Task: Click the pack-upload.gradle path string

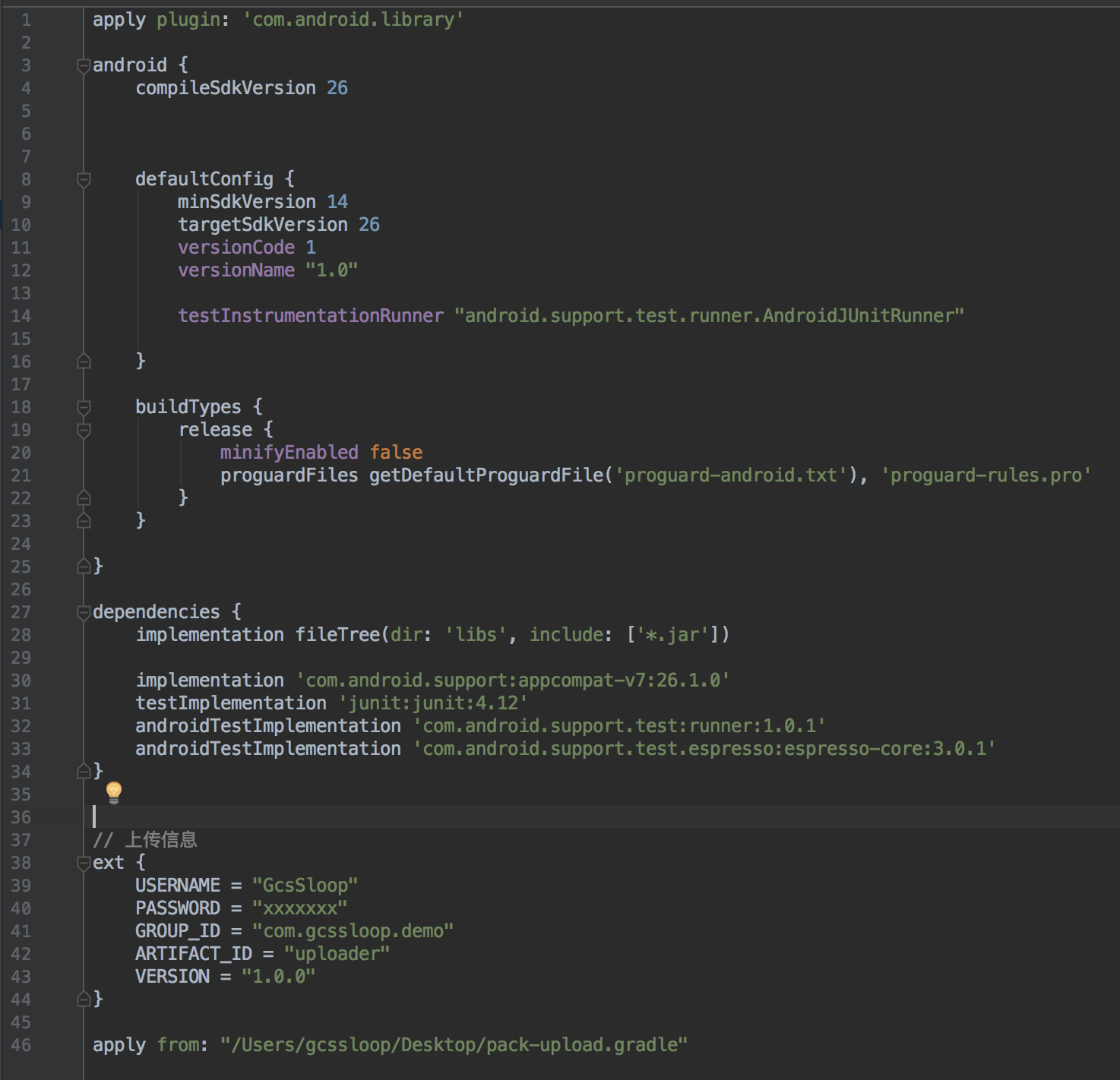Action: tap(454, 1045)
